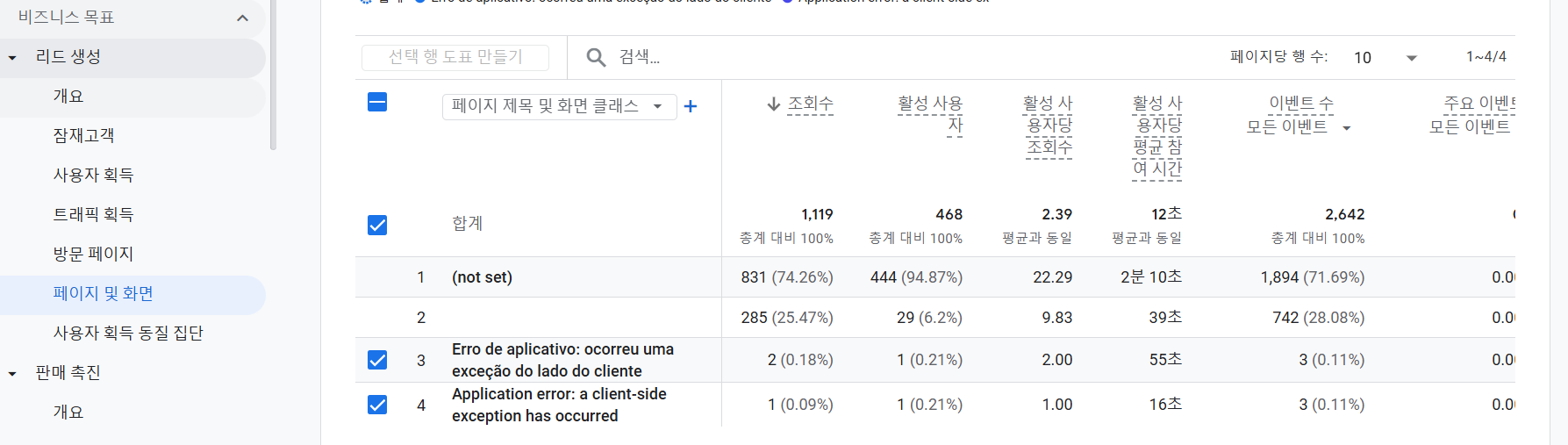
Task: Click the 444 (94.87%) active users cell
Action: (916, 277)
